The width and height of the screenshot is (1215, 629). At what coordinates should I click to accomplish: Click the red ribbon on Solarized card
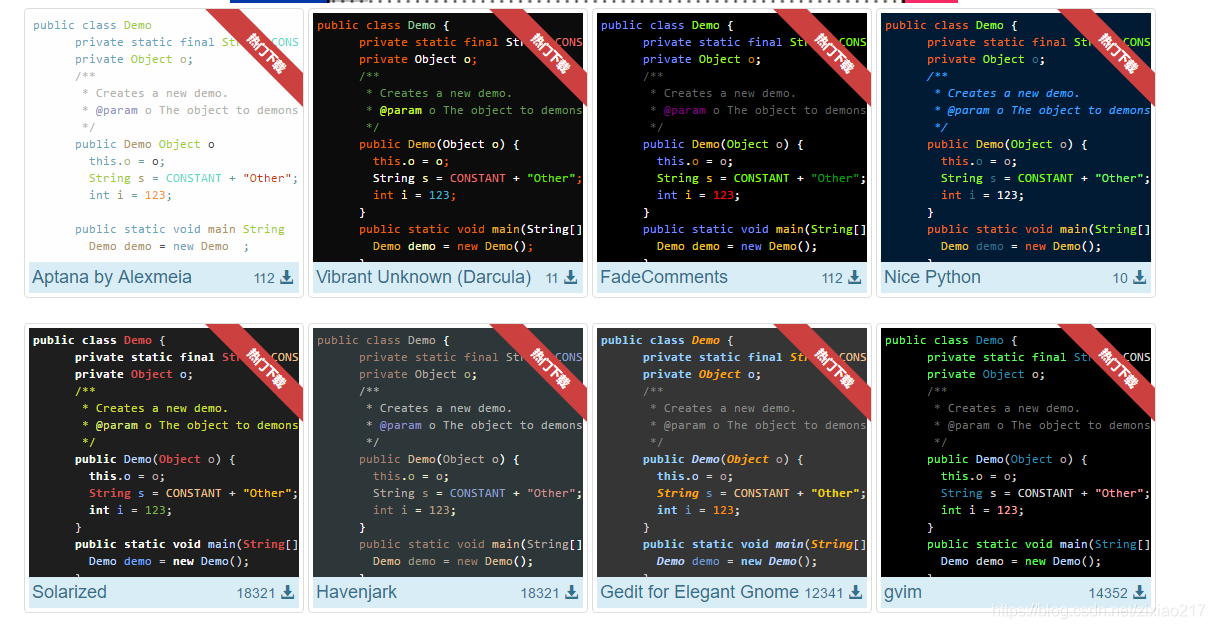tap(265, 367)
